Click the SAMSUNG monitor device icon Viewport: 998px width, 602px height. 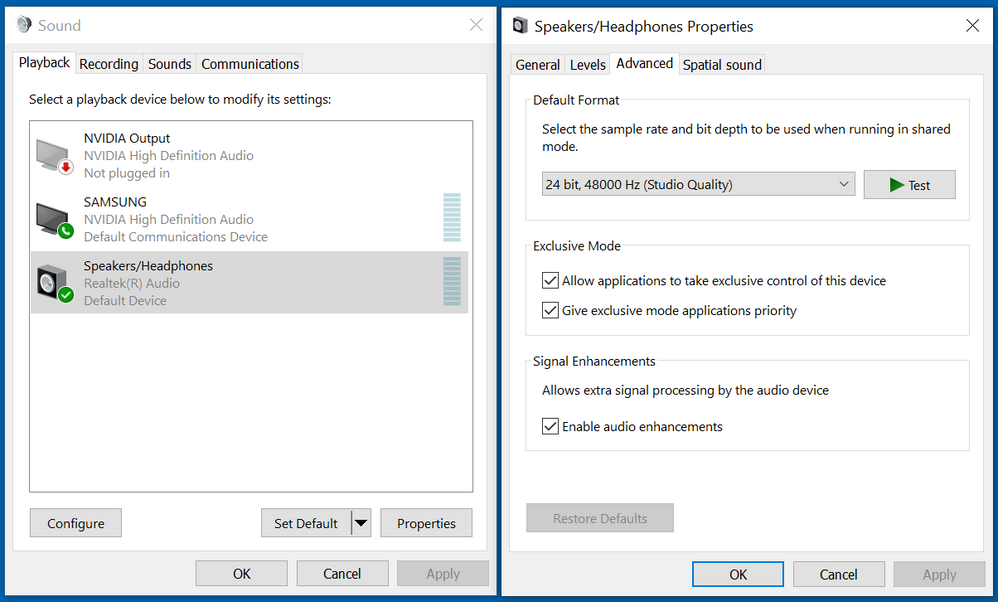click(x=55, y=220)
